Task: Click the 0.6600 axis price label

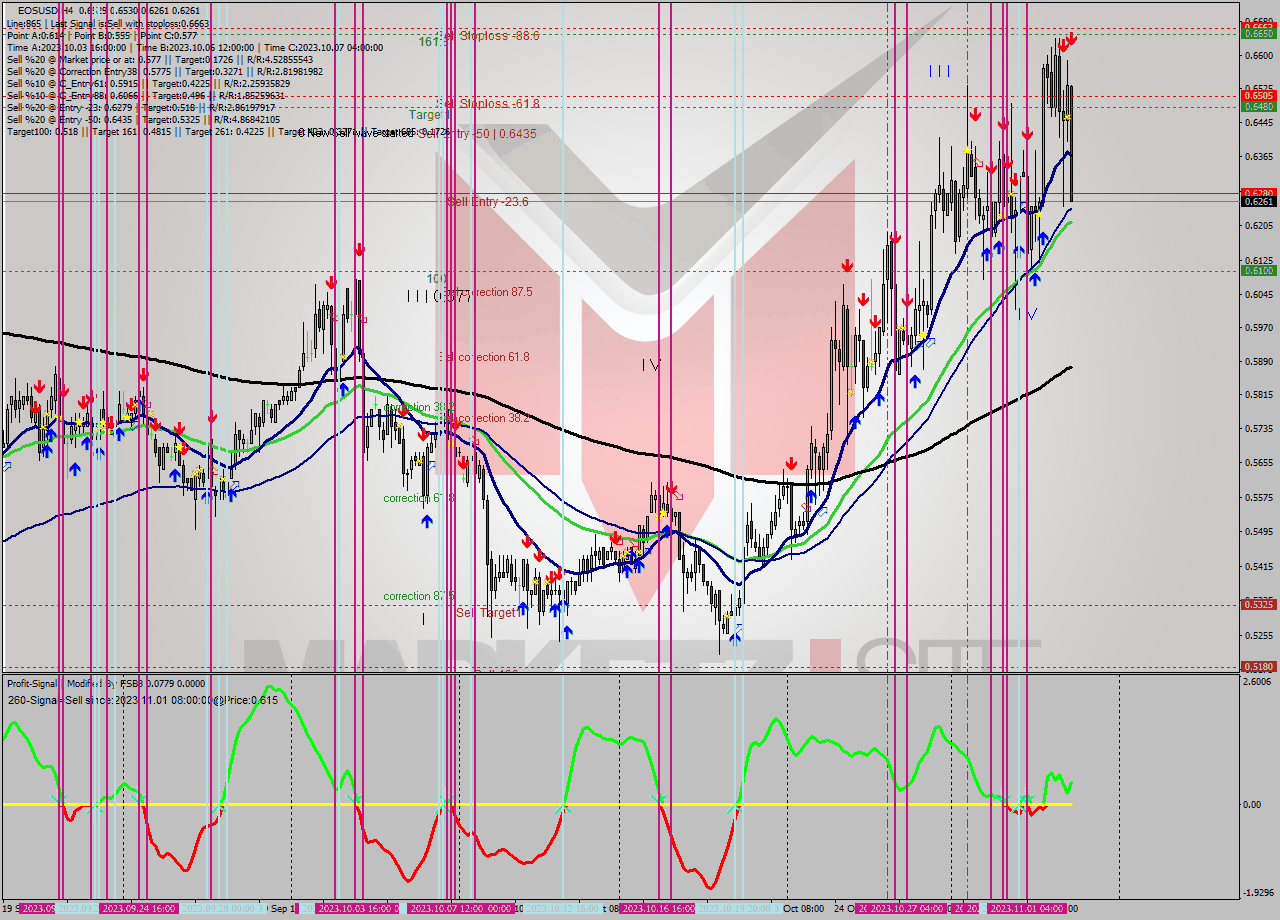Action: [1257, 56]
